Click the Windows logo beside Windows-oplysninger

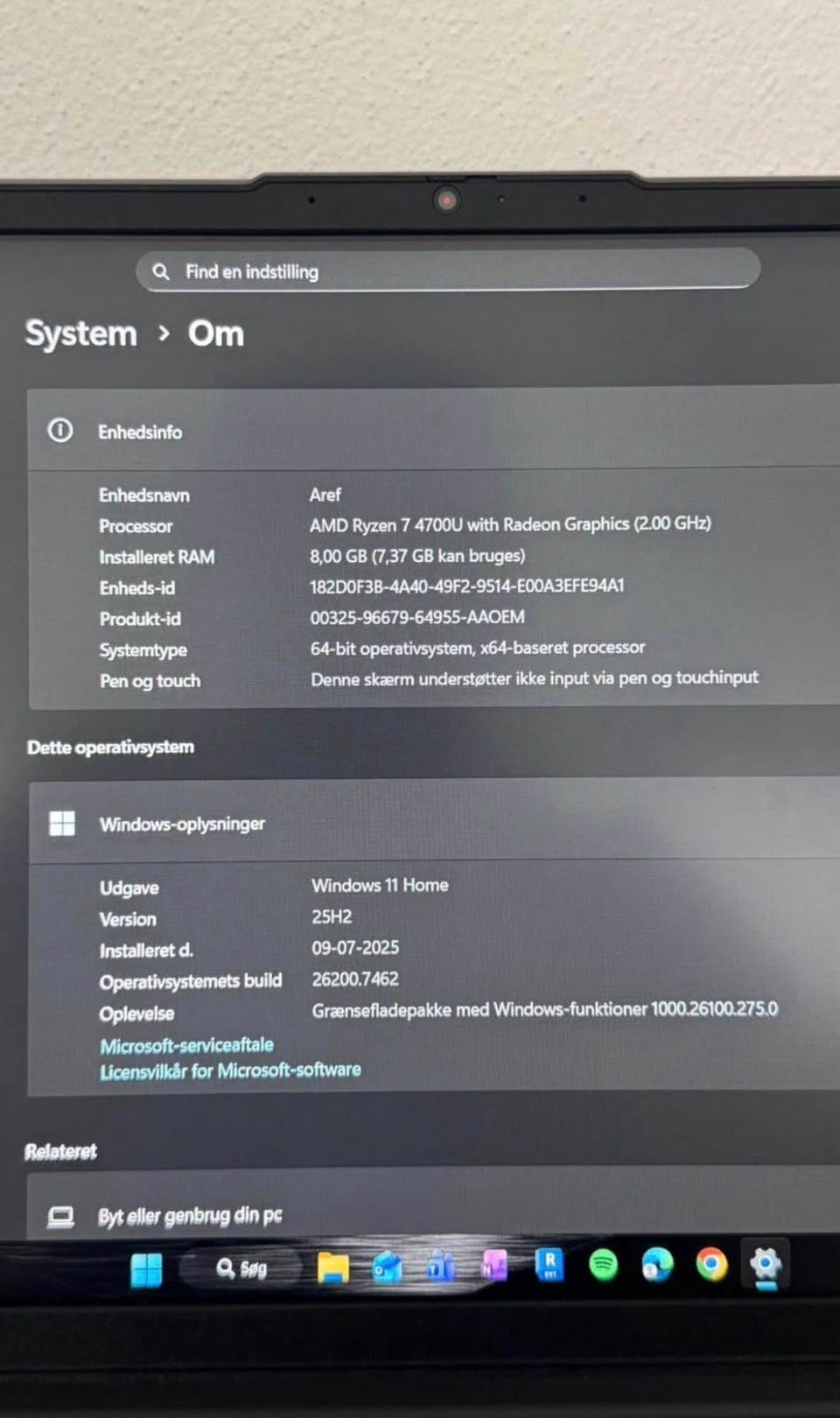[x=62, y=823]
